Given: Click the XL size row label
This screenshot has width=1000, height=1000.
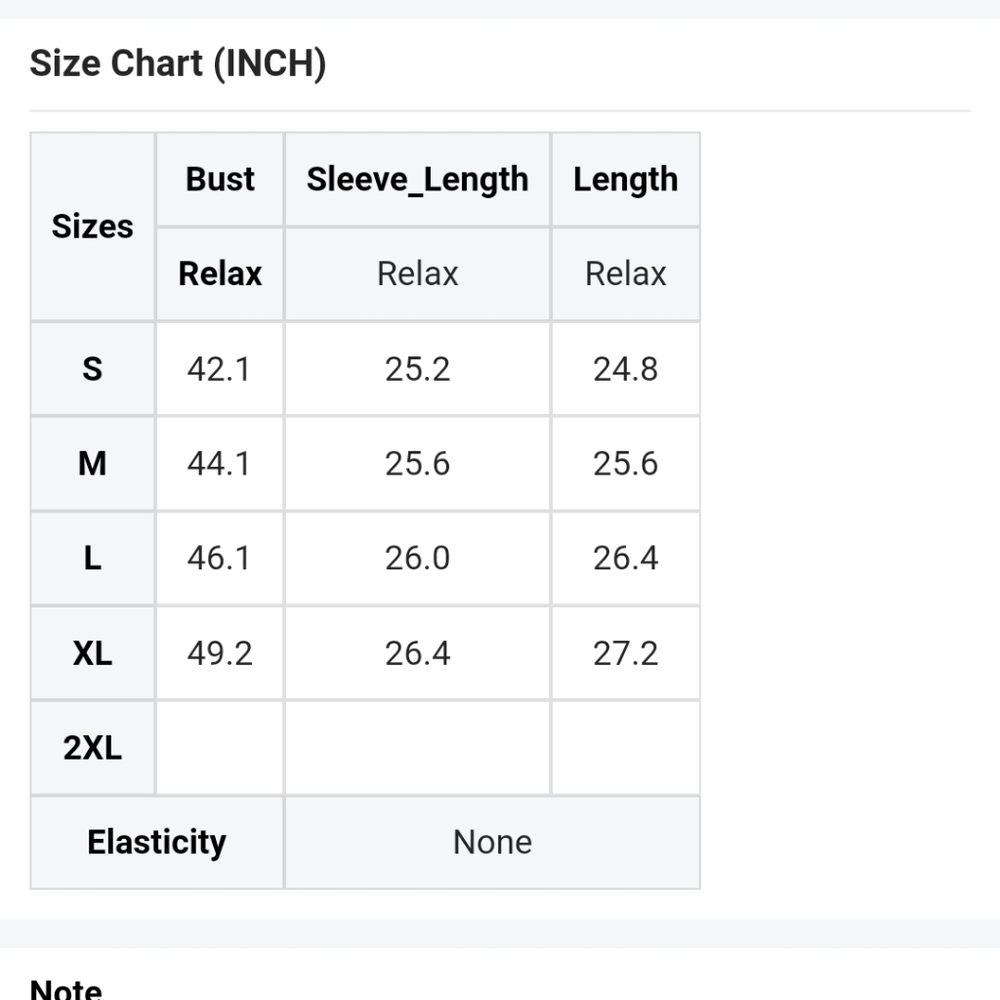Looking at the screenshot, I should tap(92, 653).
